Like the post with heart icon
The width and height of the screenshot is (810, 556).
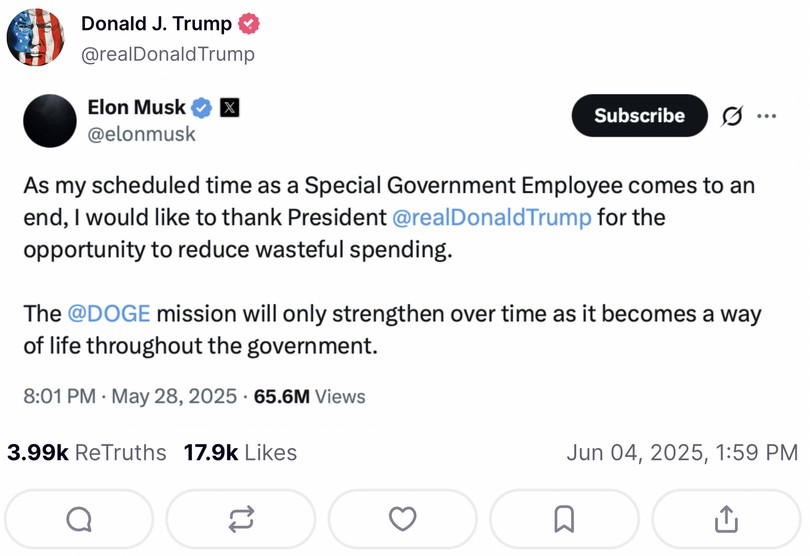(403, 518)
